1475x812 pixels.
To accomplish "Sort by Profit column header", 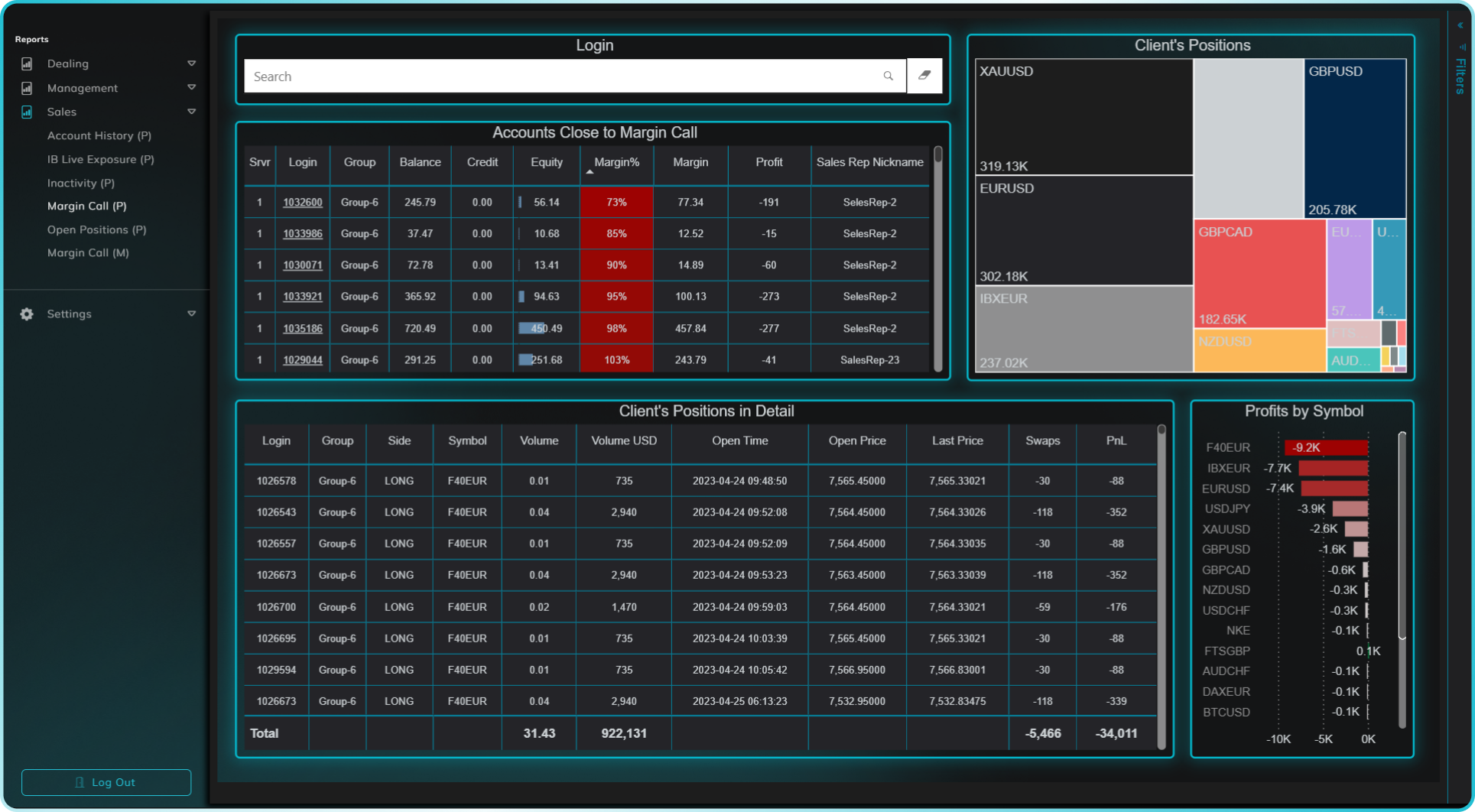I will [769, 162].
